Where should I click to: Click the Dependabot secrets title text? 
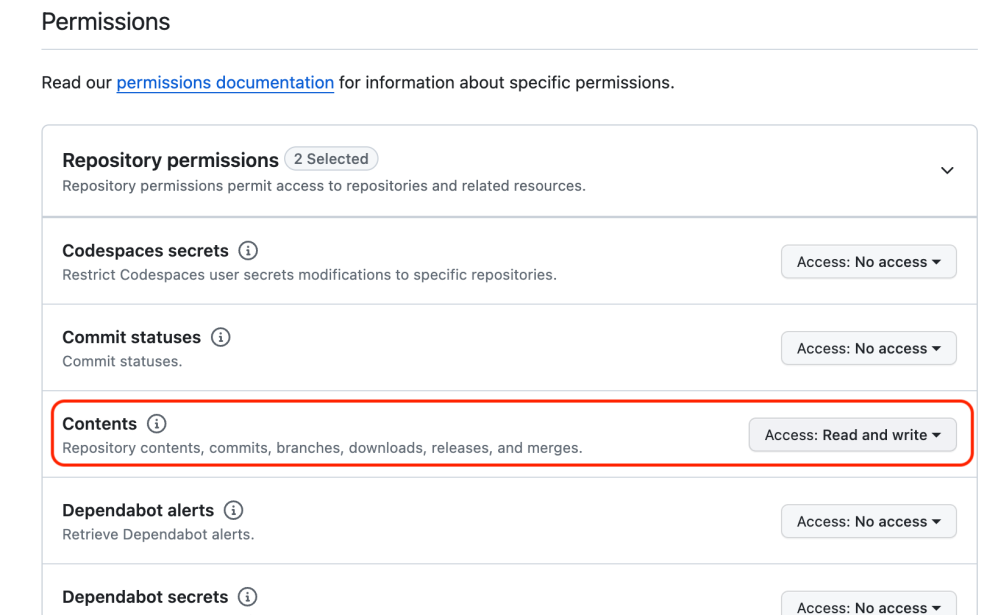pos(145,596)
